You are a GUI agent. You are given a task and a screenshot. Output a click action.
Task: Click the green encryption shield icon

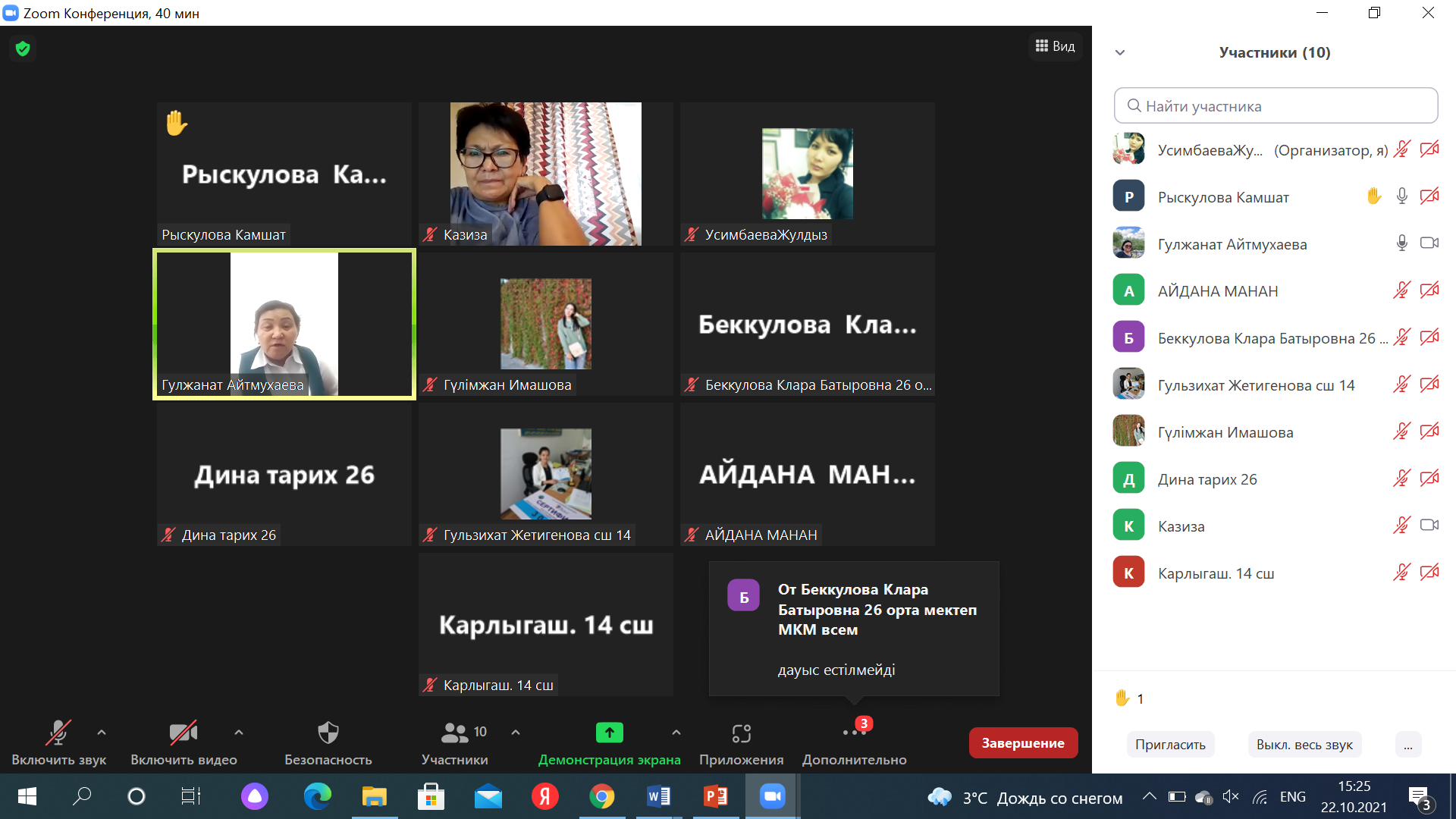(23, 49)
